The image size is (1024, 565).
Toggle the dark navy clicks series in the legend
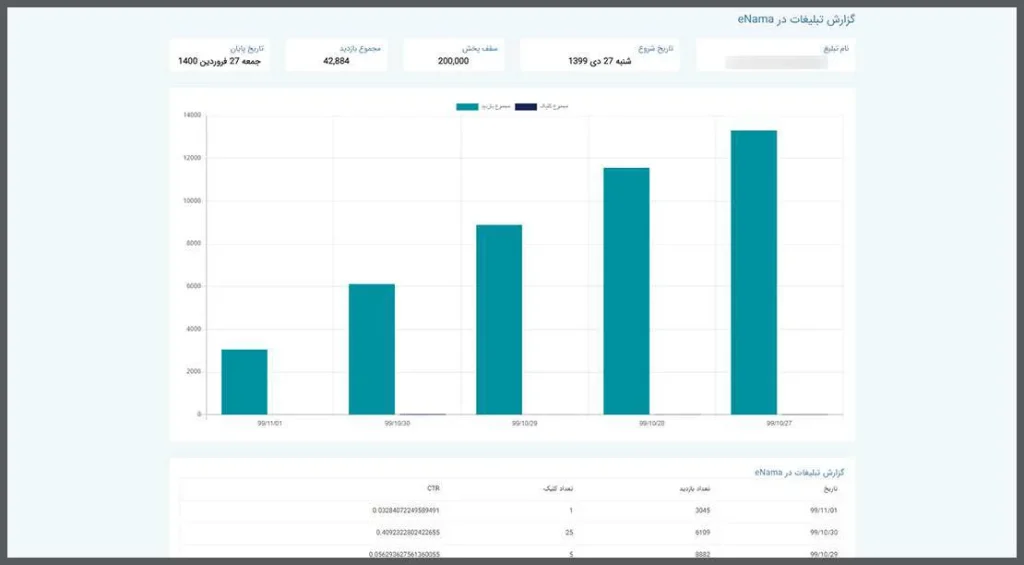(x=541, y=106)
